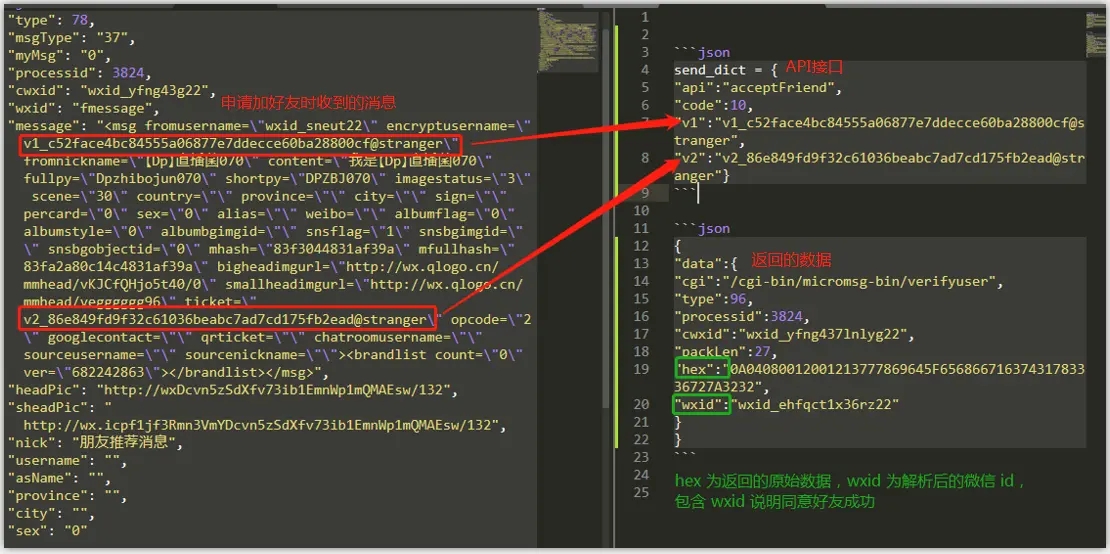Click line number 19 in right gutter
The image size is (1110, 554).
coord(641,369)
